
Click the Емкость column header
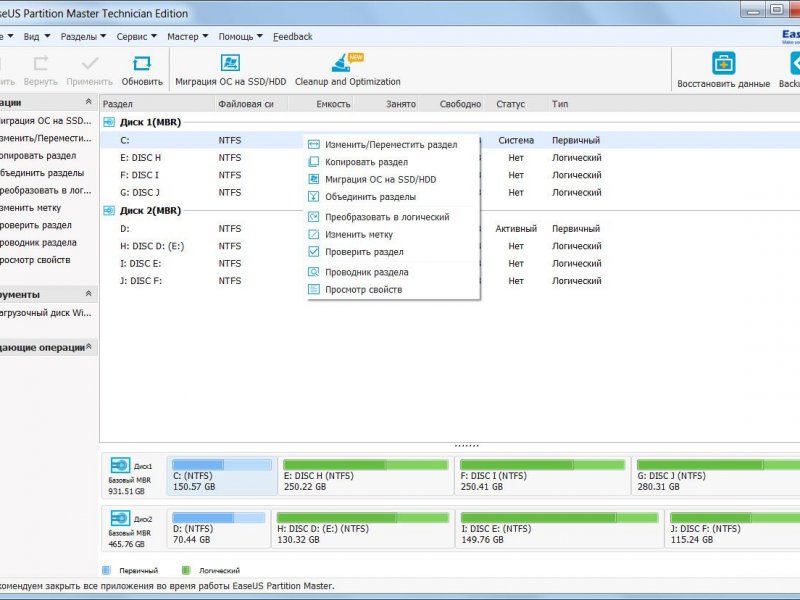[x=321, y=104]
